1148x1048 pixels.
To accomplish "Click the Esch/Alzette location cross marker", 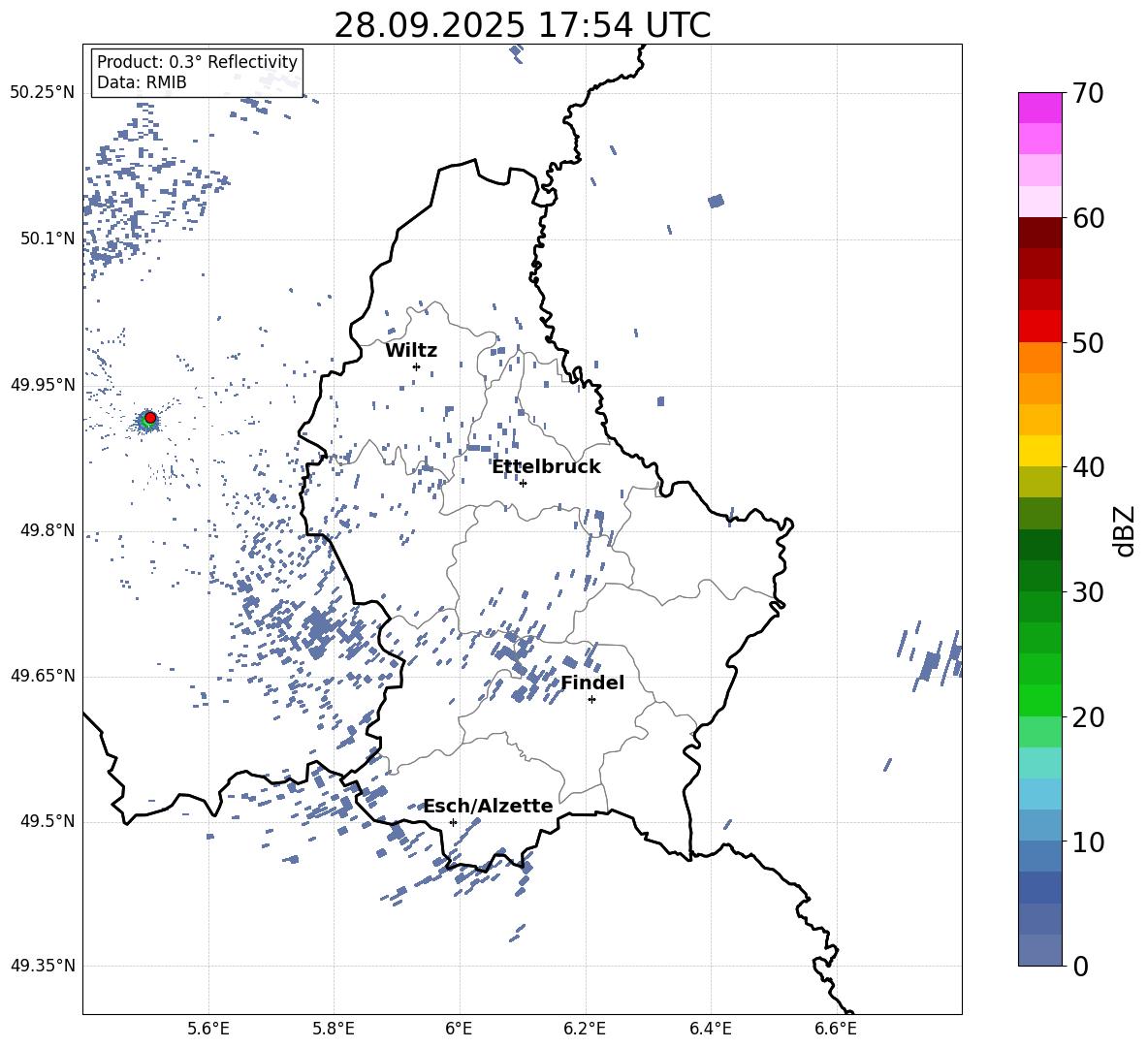I will 453,822.
